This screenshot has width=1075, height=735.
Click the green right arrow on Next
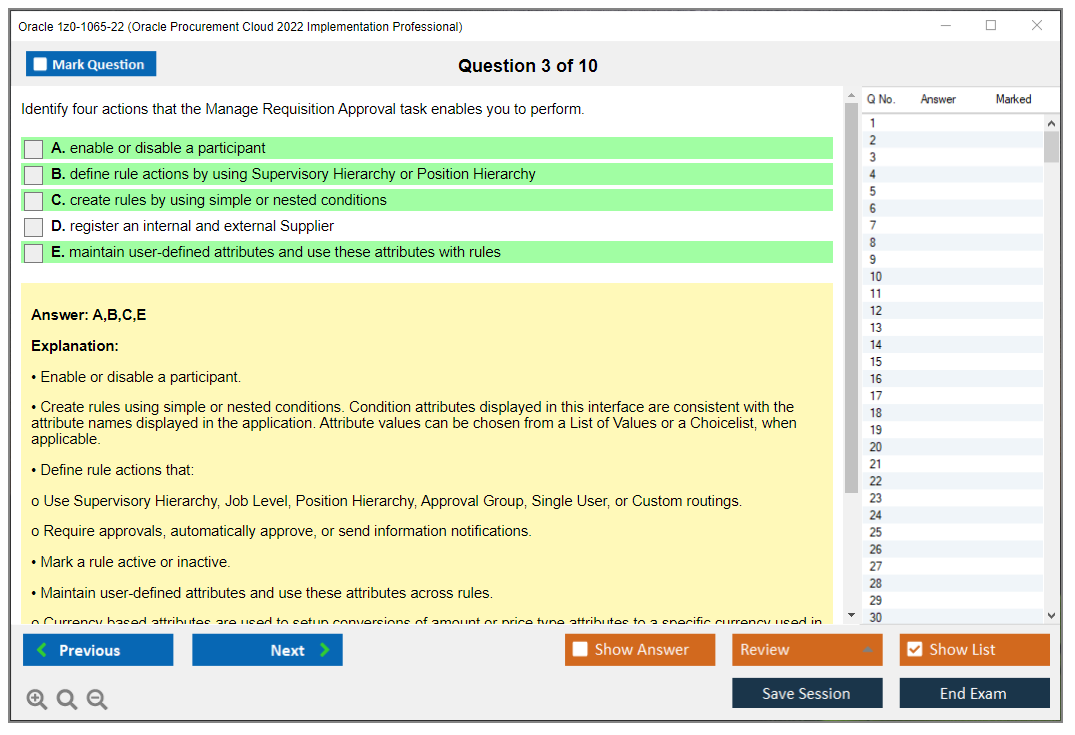click(324, 650)
